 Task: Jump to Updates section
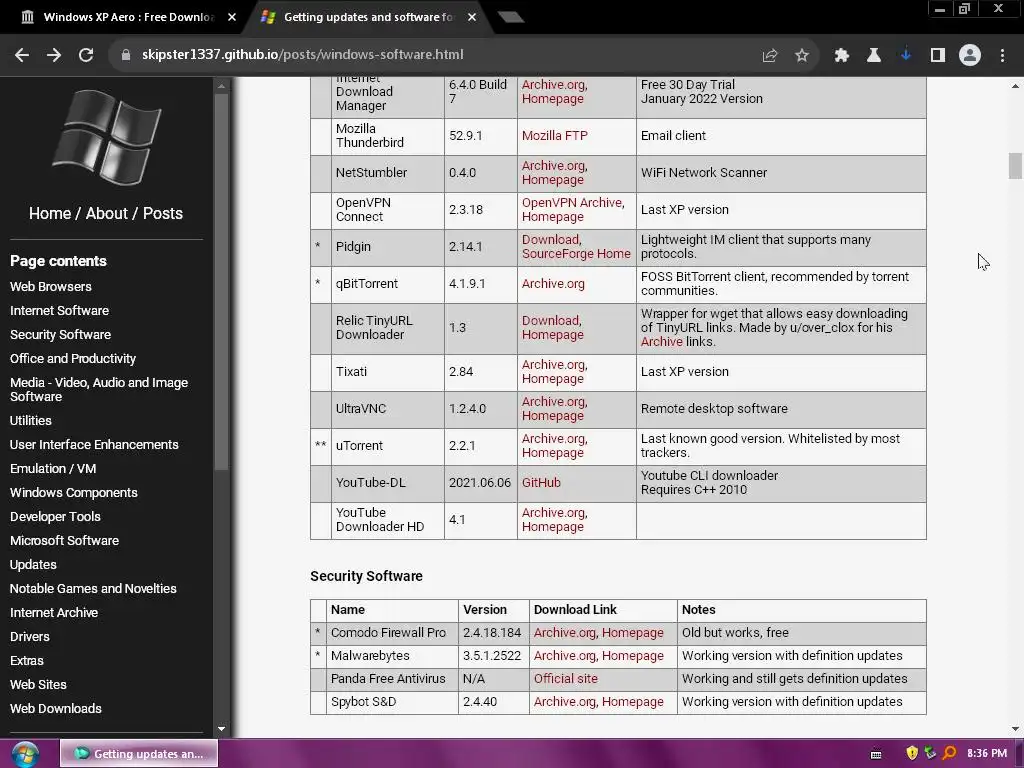click(33, 565)
